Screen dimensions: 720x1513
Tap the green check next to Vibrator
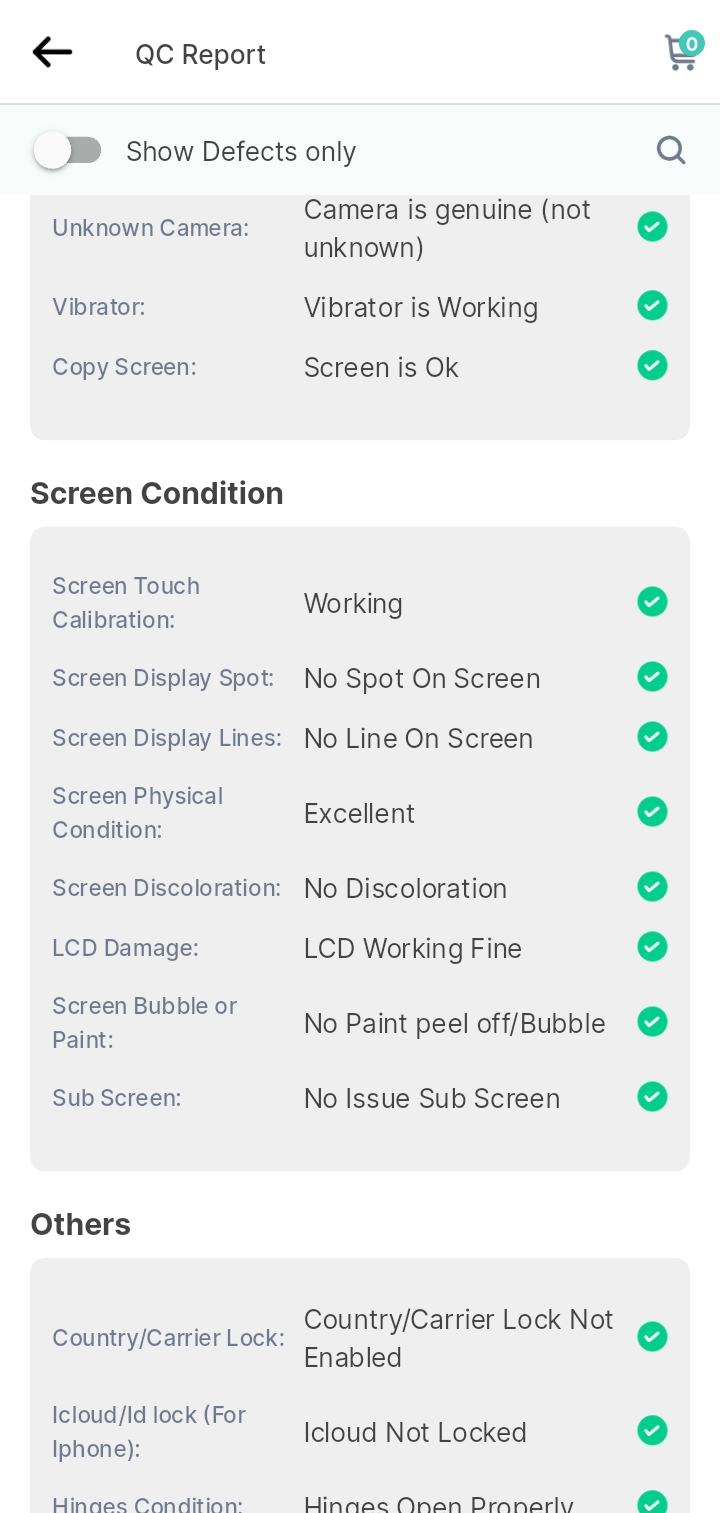[652, 305]
